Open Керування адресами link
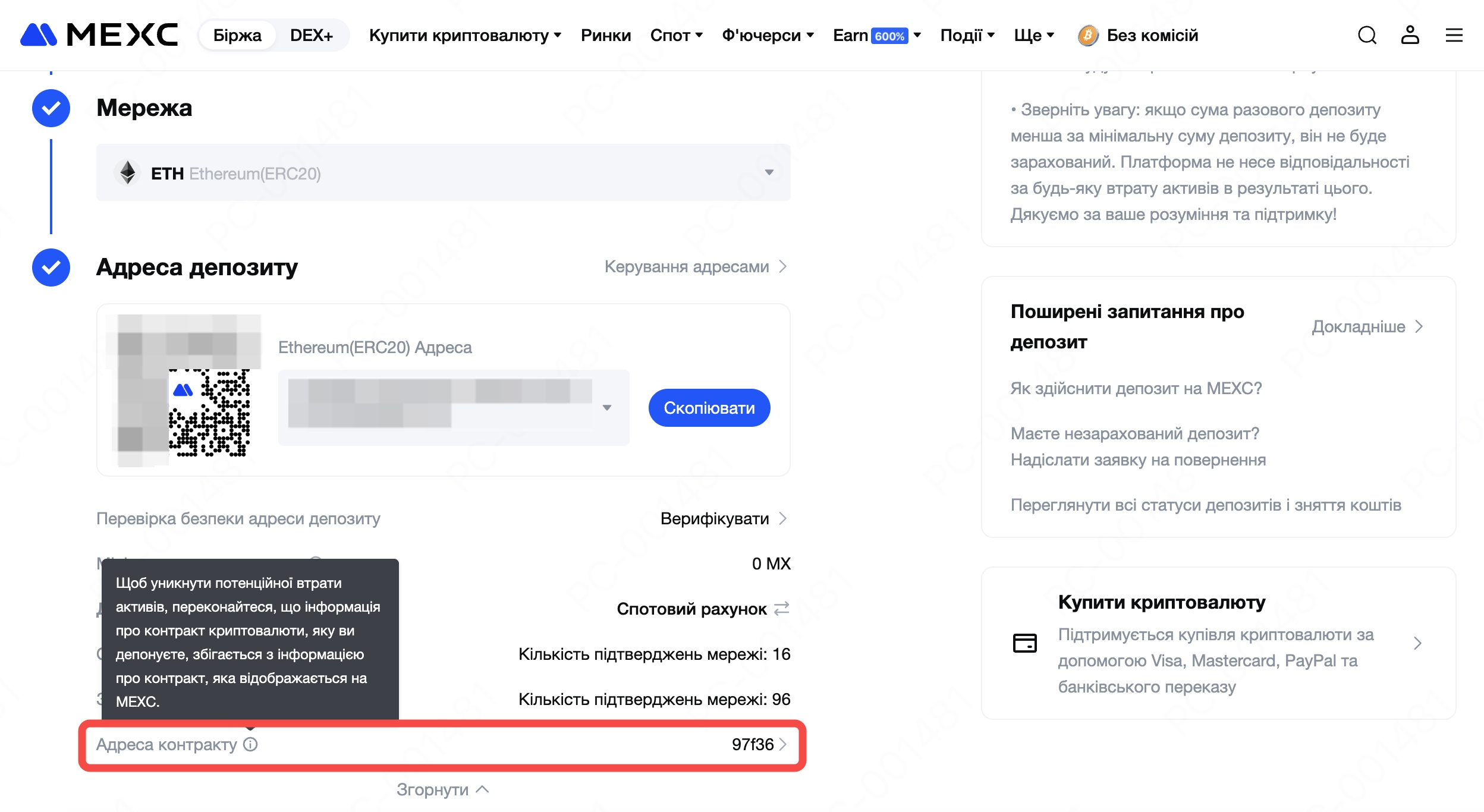Image resolution: width=1484 pixels, height=812 pixels. coord(696,266)
